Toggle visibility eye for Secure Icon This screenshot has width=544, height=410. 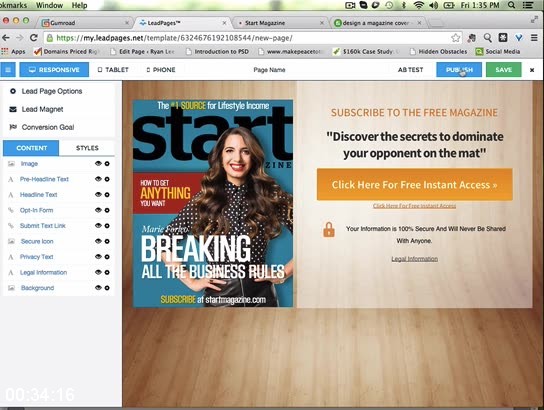coord(98,241)
